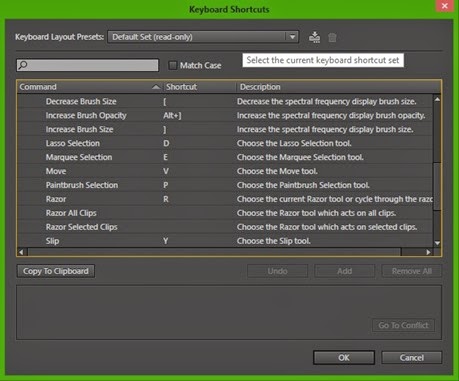
Task: Select the Marquee Selection command row
Action: 225,157
